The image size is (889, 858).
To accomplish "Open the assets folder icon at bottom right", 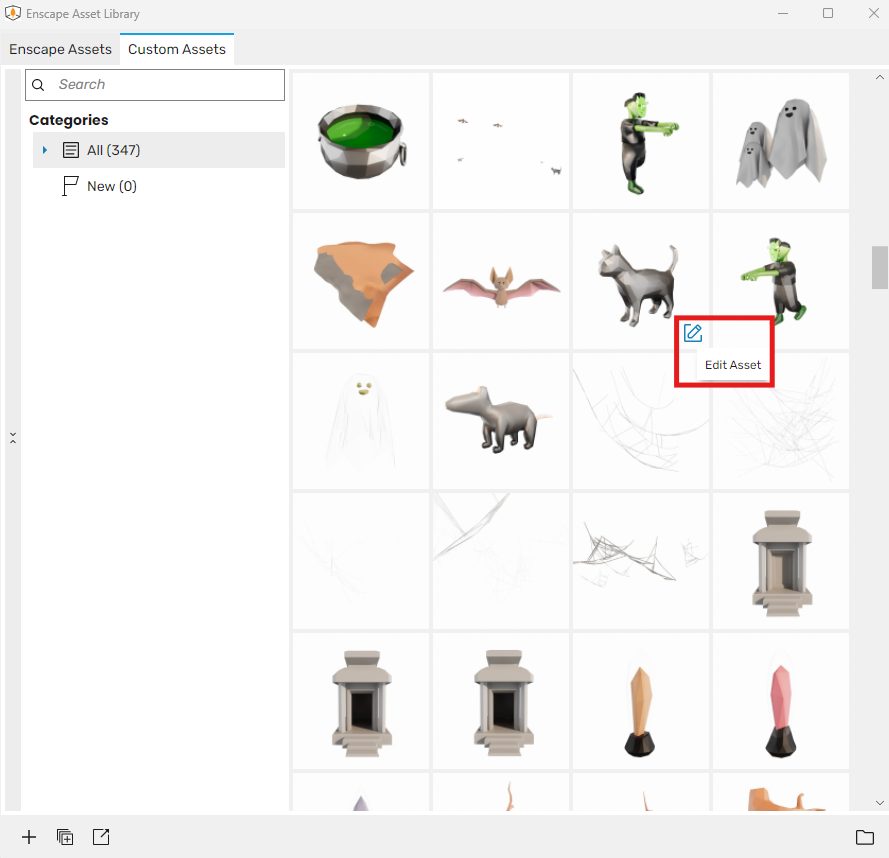I will click(864, 837).
